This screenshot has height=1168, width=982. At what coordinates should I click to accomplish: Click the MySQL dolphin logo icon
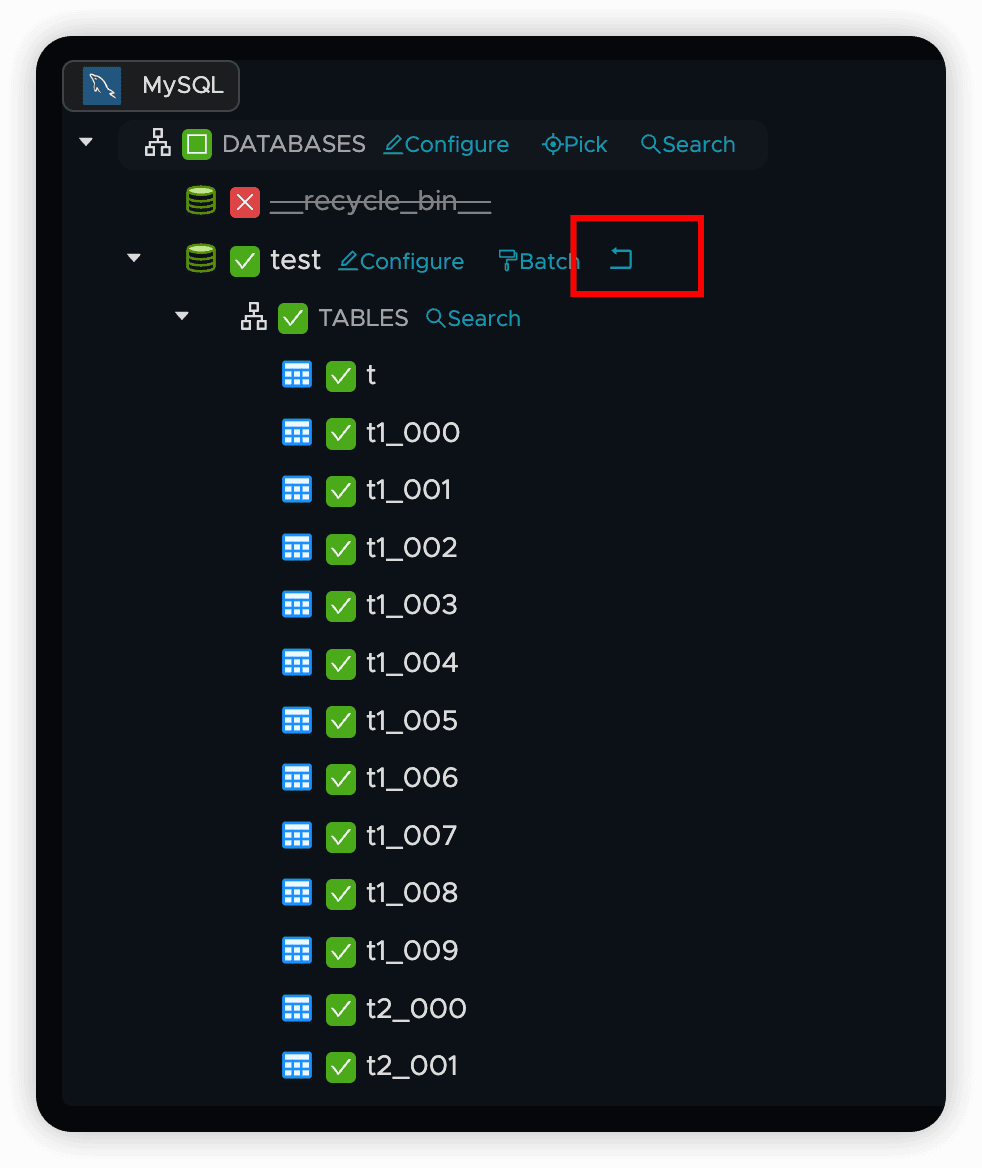(101, 86)
